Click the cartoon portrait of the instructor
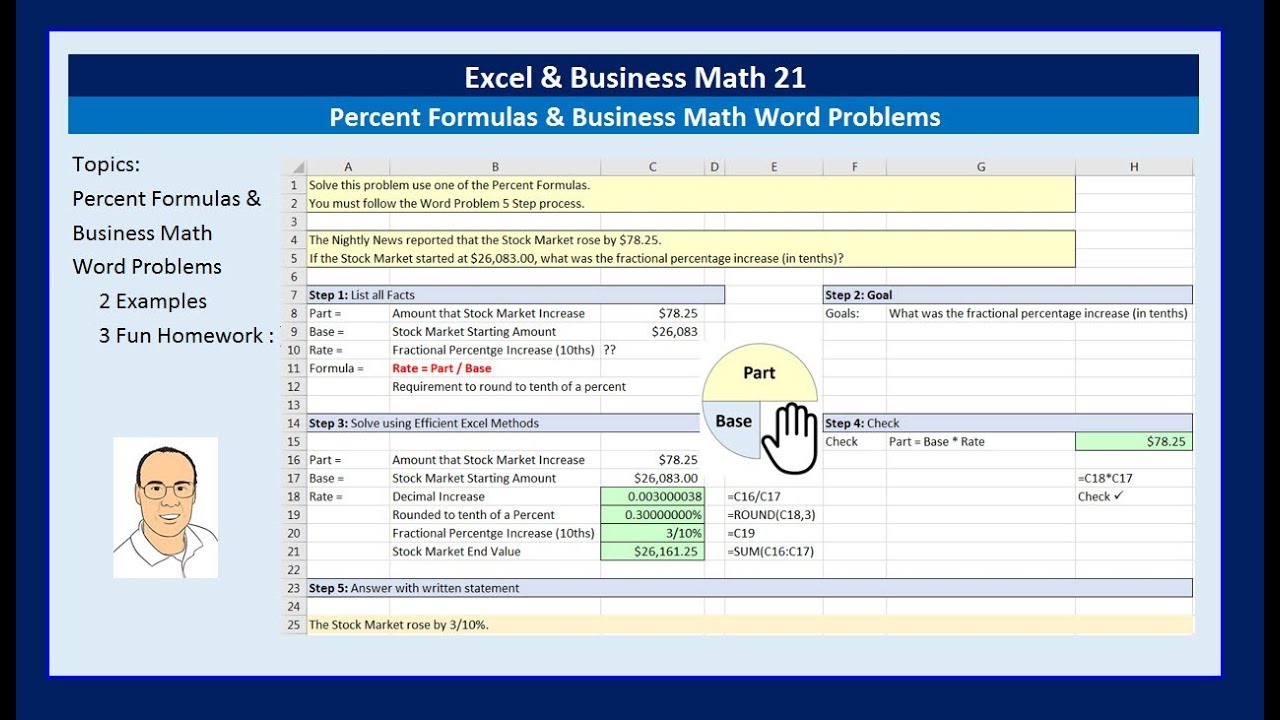Image resolution: width=1280 pixels, height=720 pixels. [165, 507]
